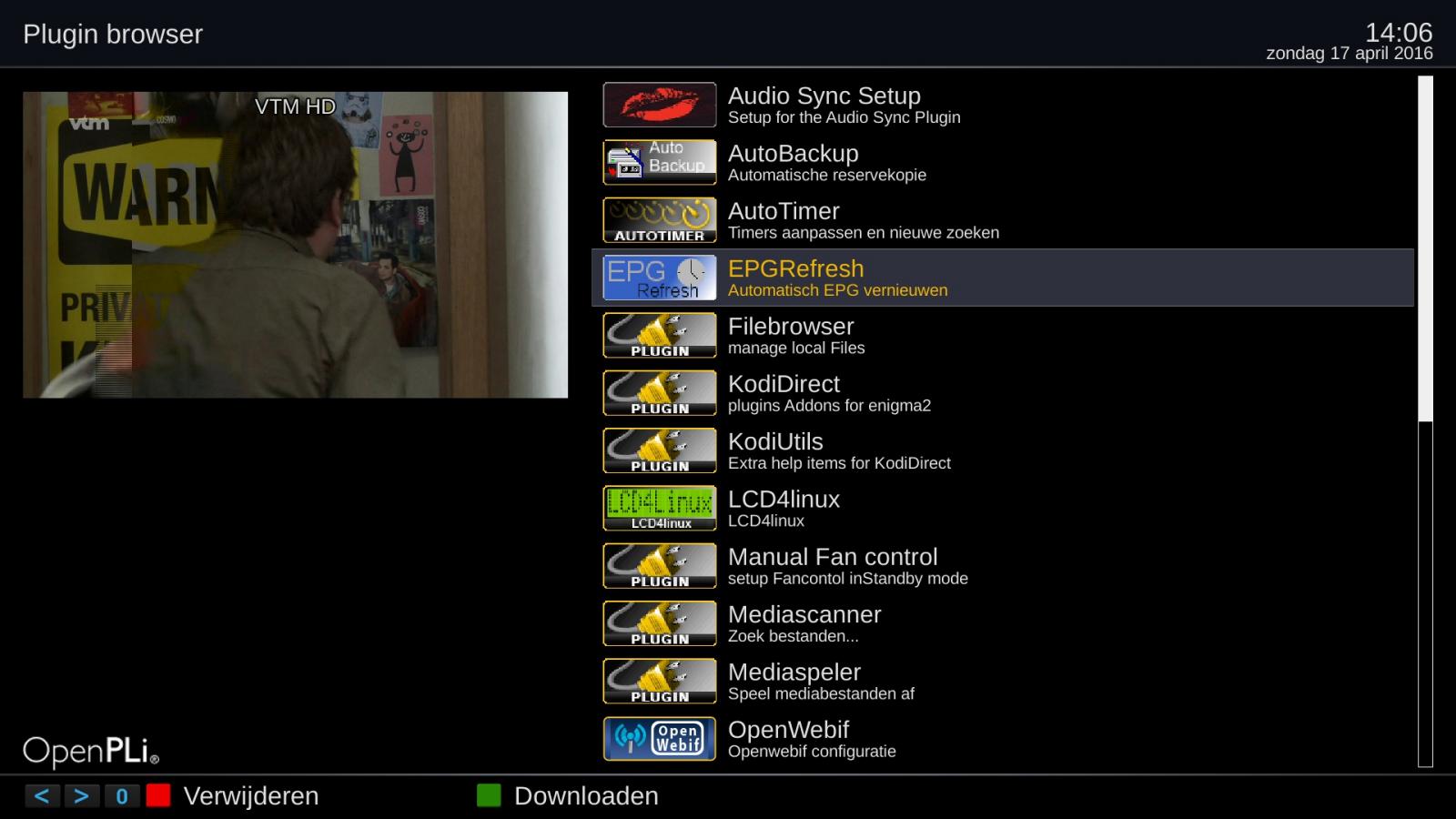Open the AutoTimer entry
This screenshot has width=1456, height=819.
pos(1003,220)
